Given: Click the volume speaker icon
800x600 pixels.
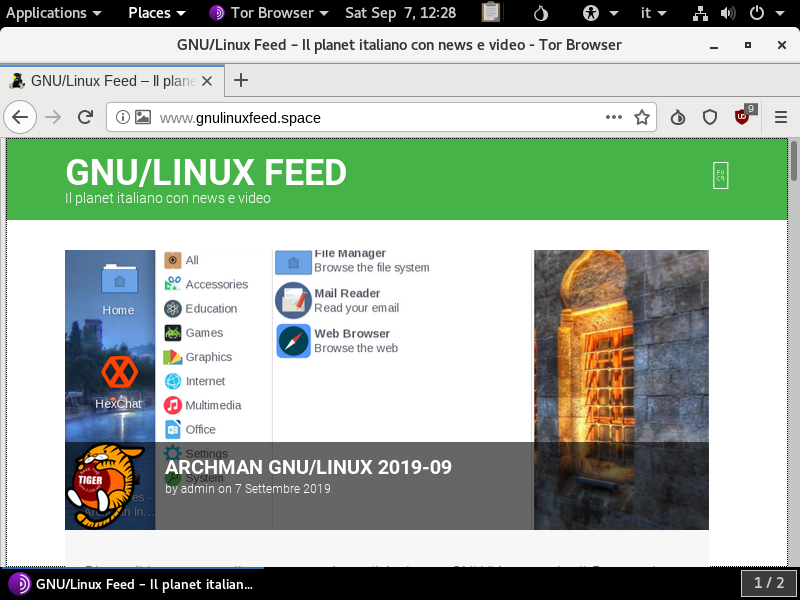Looking at the screenshot, I should click(728, 13).
